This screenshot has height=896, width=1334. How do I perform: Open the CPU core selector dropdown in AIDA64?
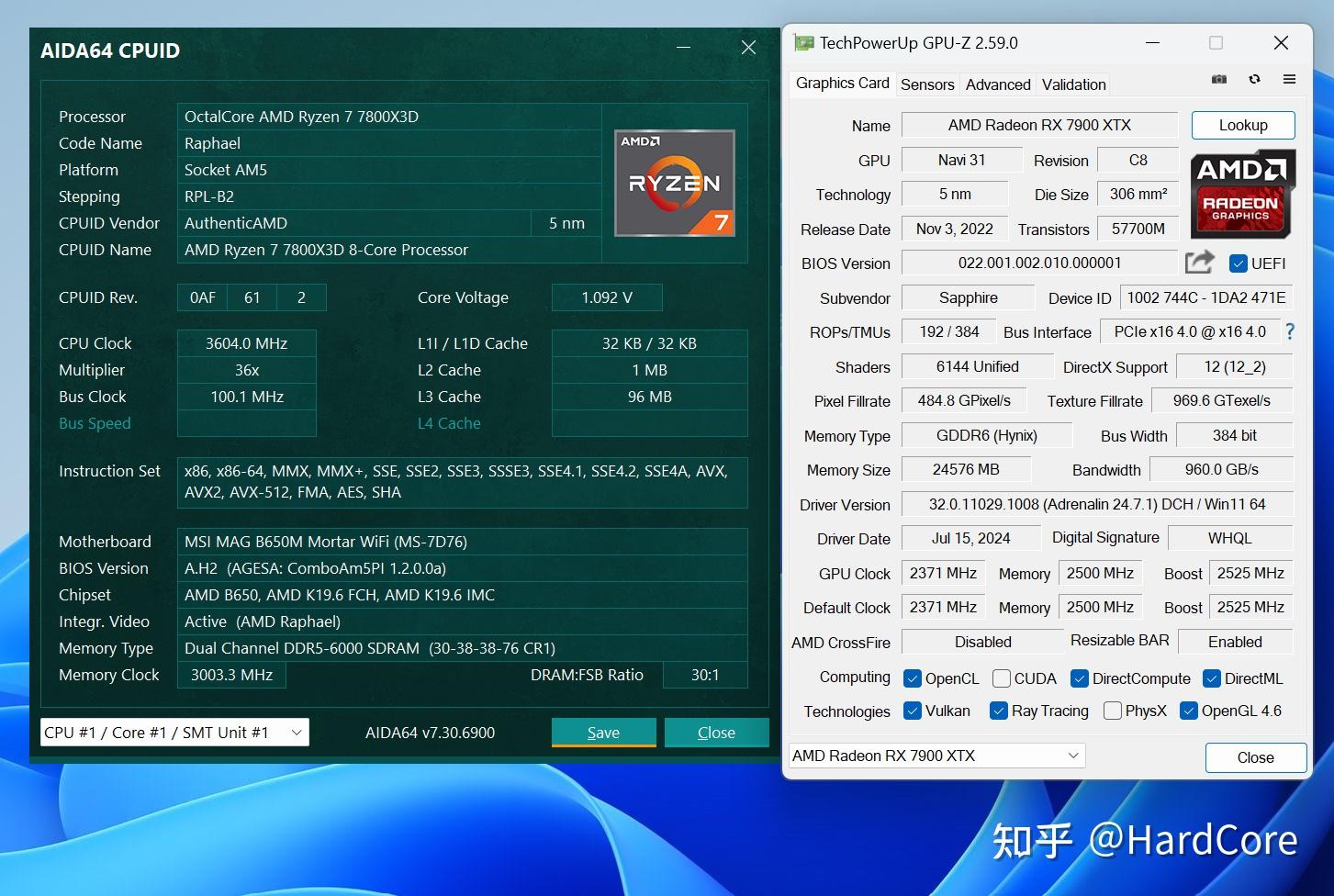(x=174, y=733)
